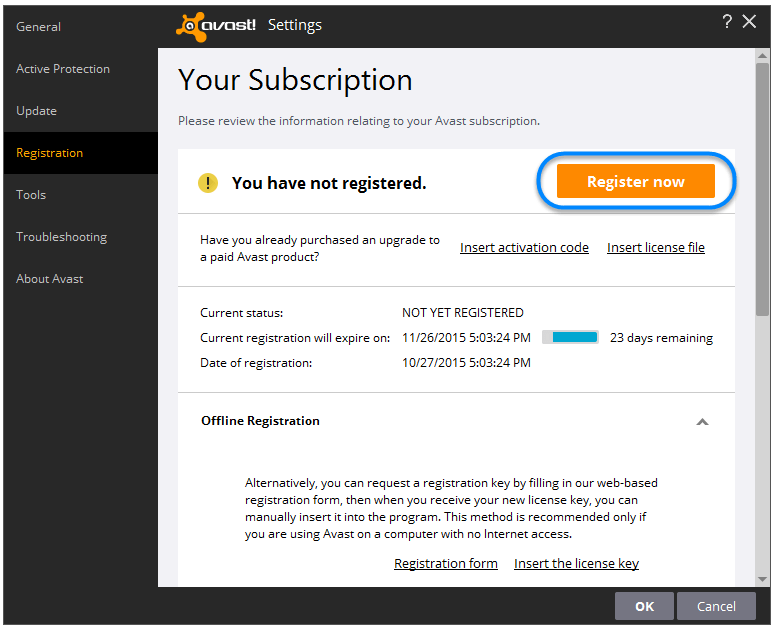Click the scrollbar up arrow
The height and width of the screenshot is (632, 778).
pos(763,56)
